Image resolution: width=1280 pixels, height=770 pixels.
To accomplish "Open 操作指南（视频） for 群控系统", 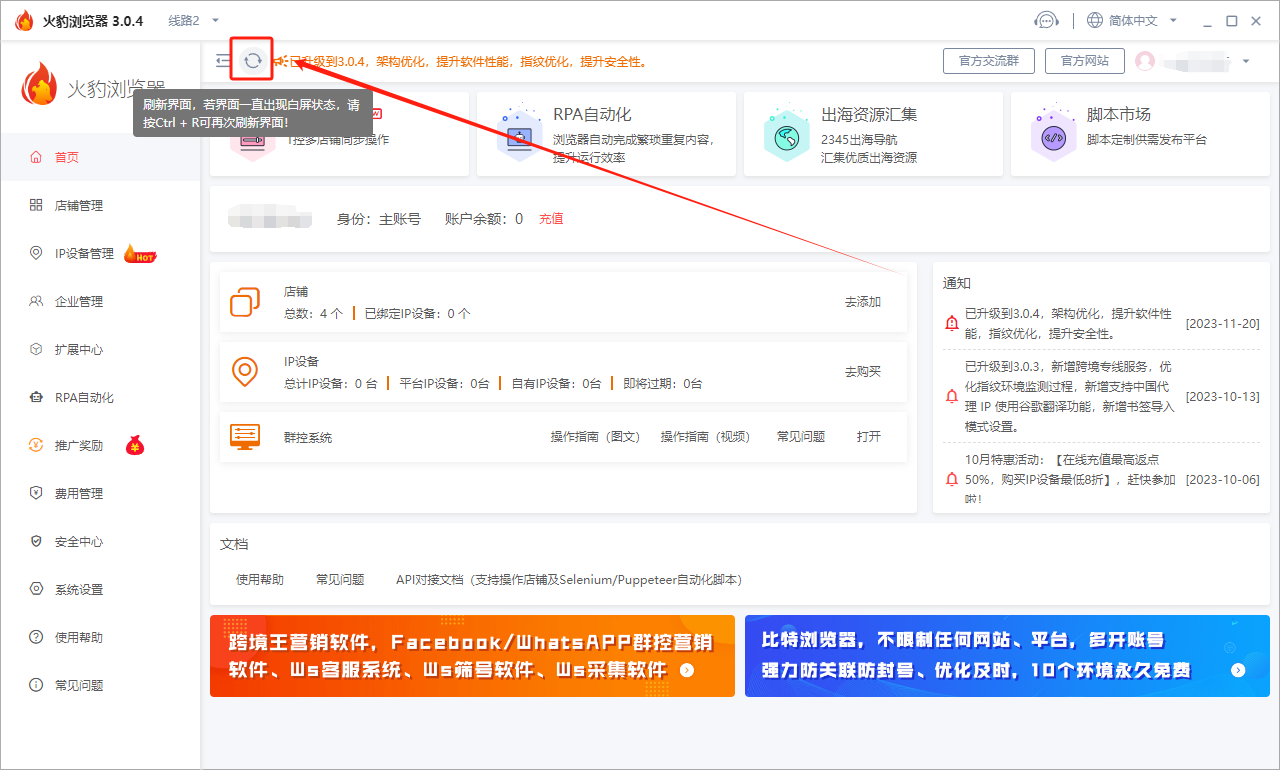I will (x=705, y=437).
